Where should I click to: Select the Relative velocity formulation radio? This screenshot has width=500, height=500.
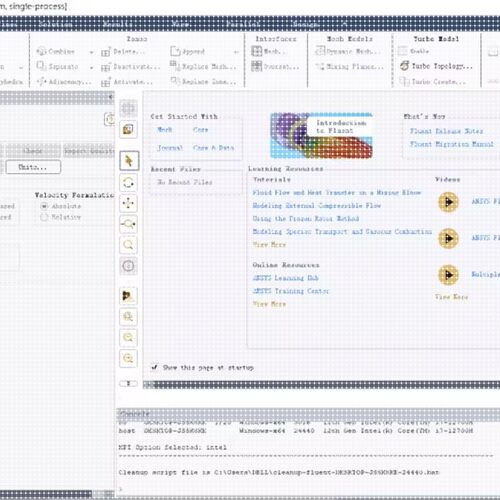click(44, 217)
